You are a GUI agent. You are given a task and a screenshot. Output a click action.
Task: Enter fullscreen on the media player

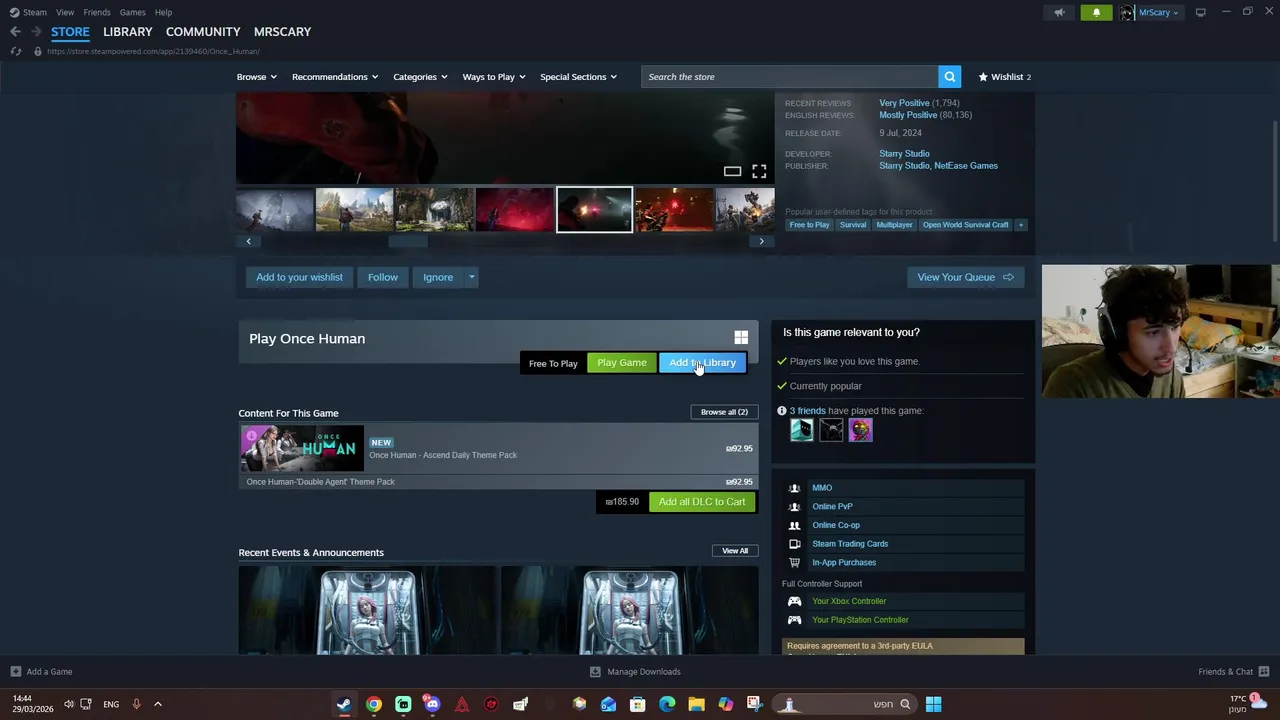759,171
